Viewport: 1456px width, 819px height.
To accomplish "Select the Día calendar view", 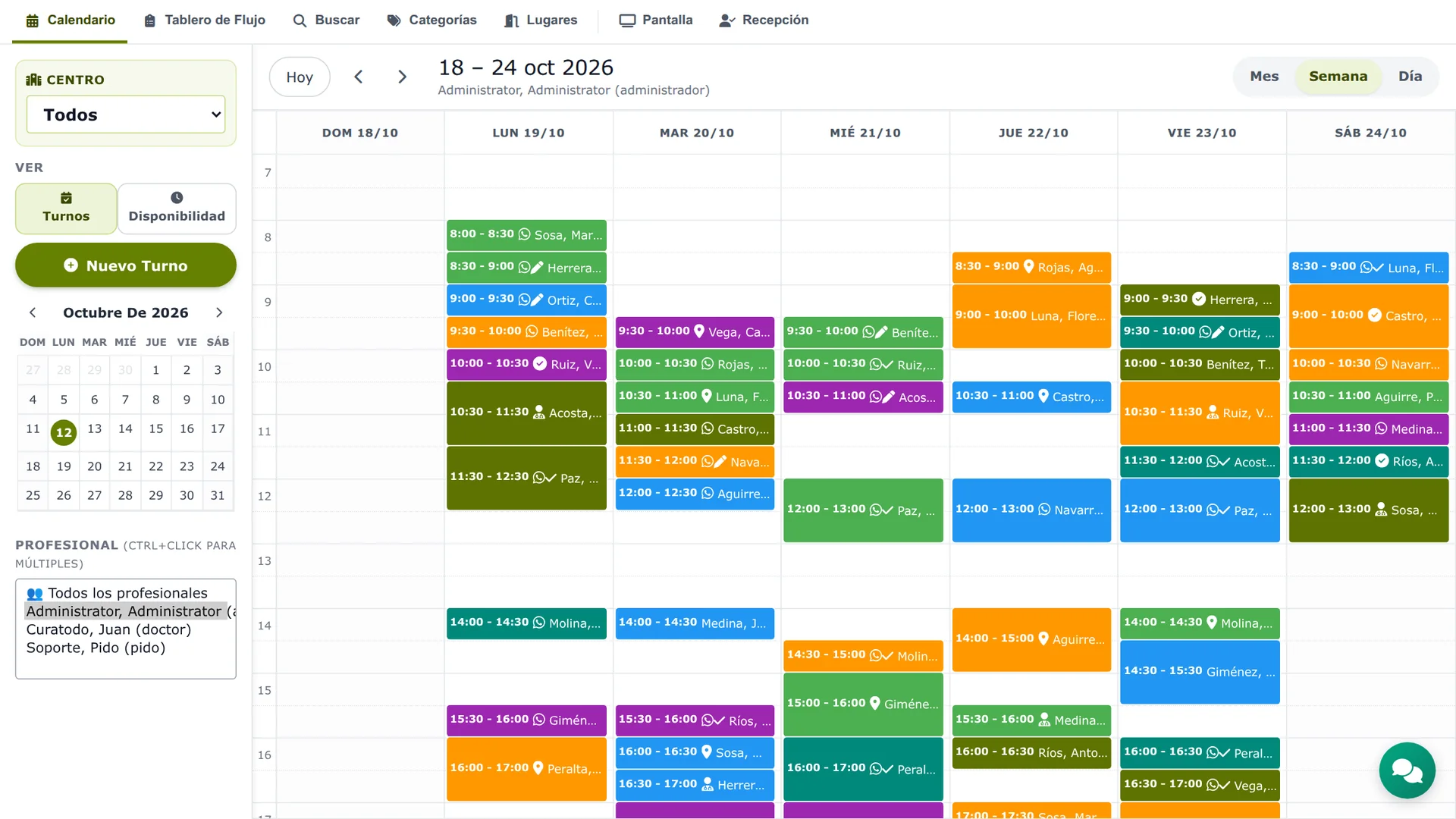I will (1410, 77).
